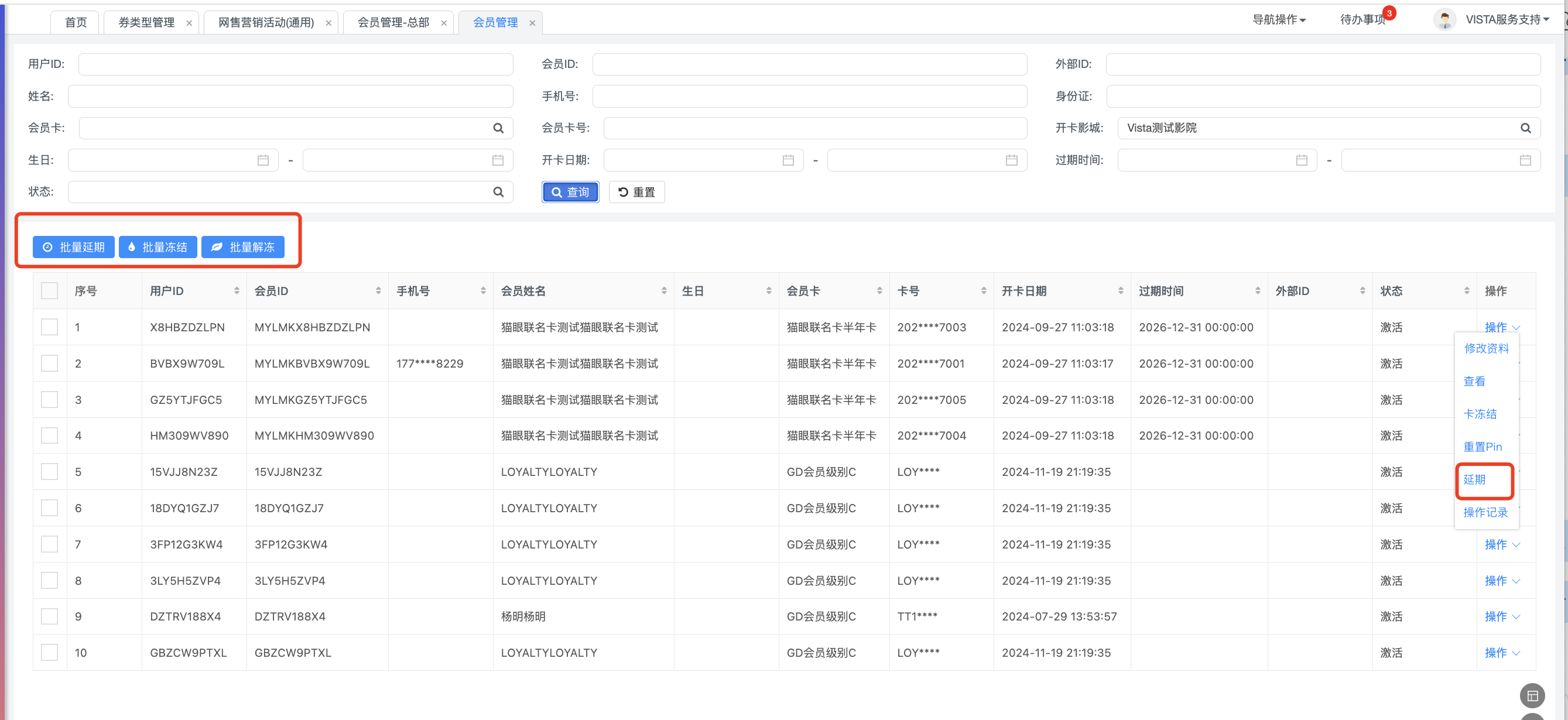
Task: Select 操作记录 from the action menu
Action: coord(1485,512)
